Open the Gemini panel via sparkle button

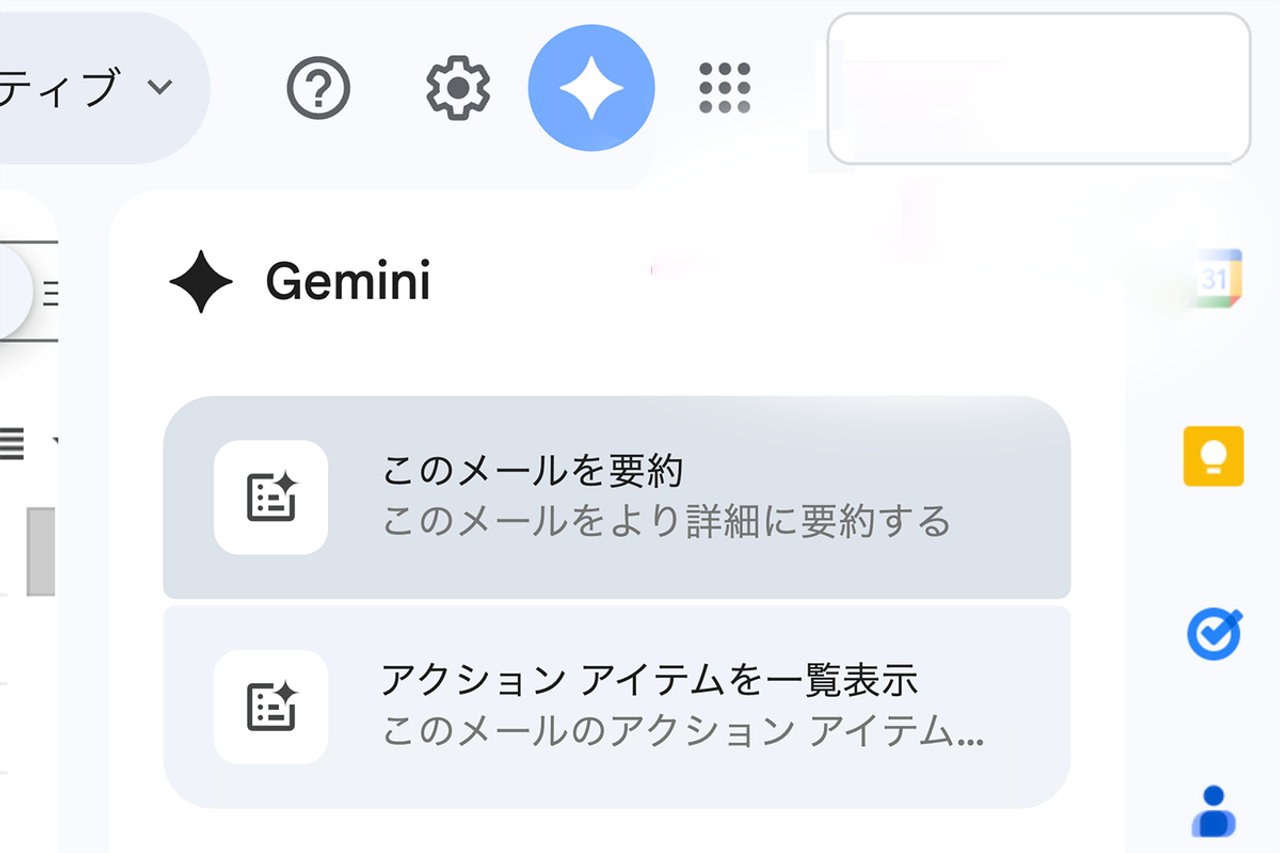(592, 87)
